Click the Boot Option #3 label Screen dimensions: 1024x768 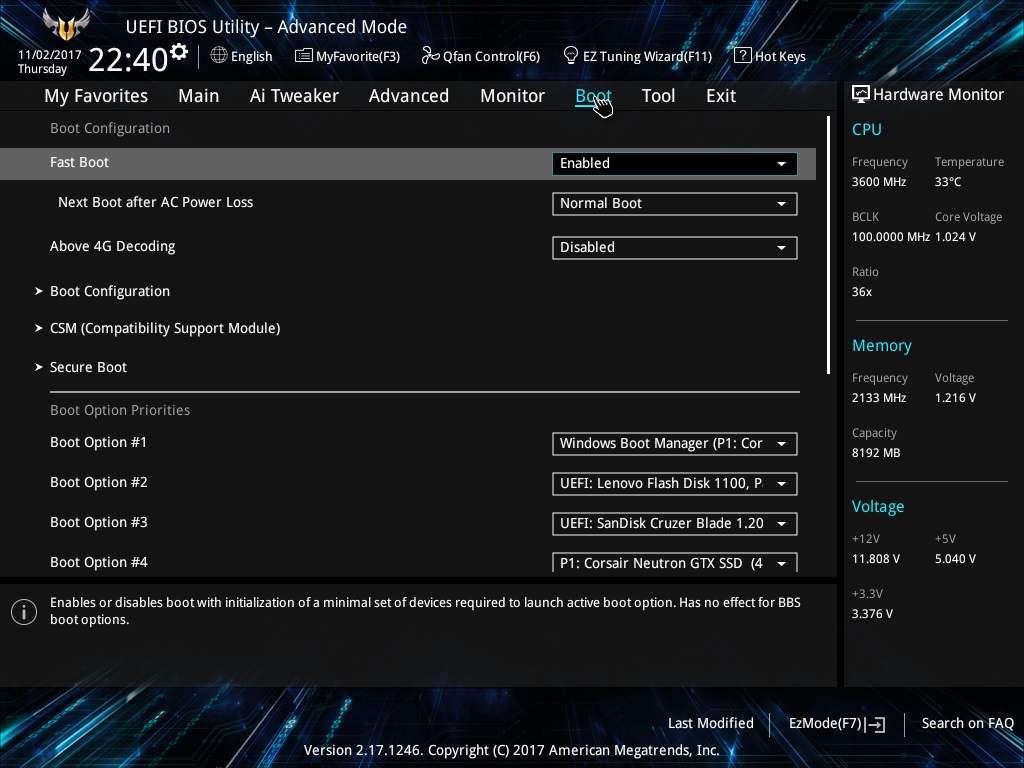[99, 522]
